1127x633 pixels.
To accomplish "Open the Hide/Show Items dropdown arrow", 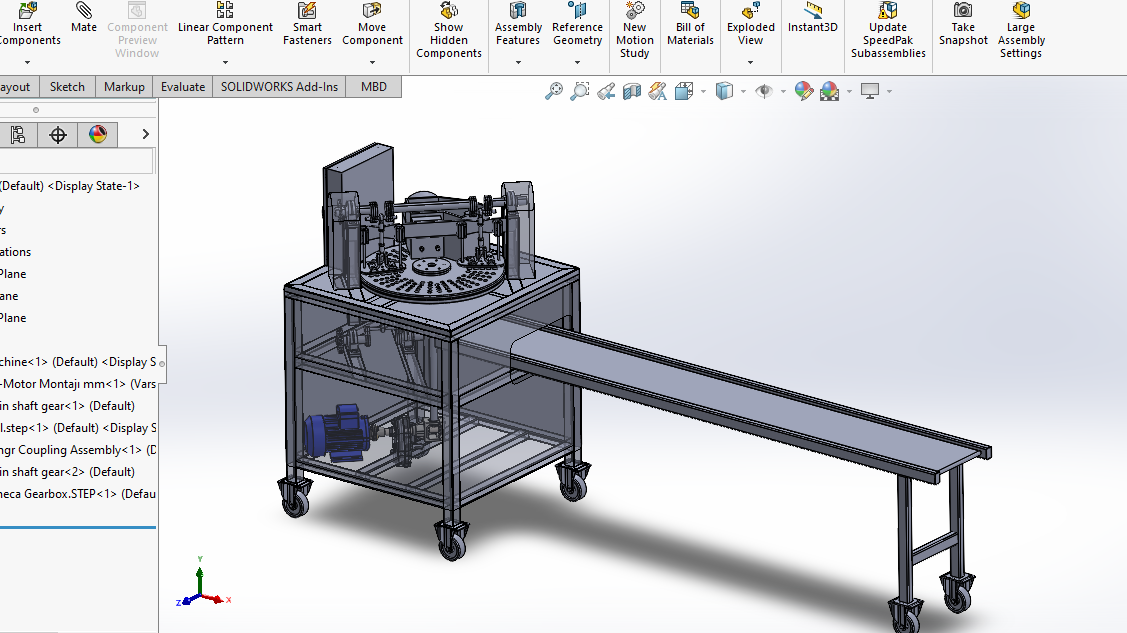I will [x=783, y=91].
